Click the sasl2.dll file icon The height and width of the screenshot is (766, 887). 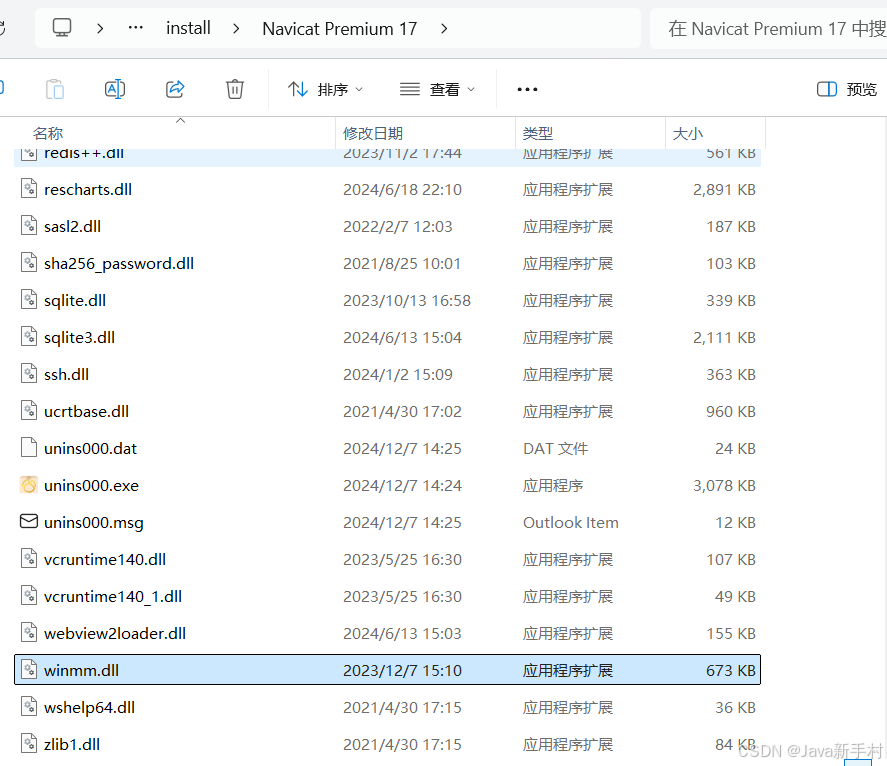(x=29, y=225)
